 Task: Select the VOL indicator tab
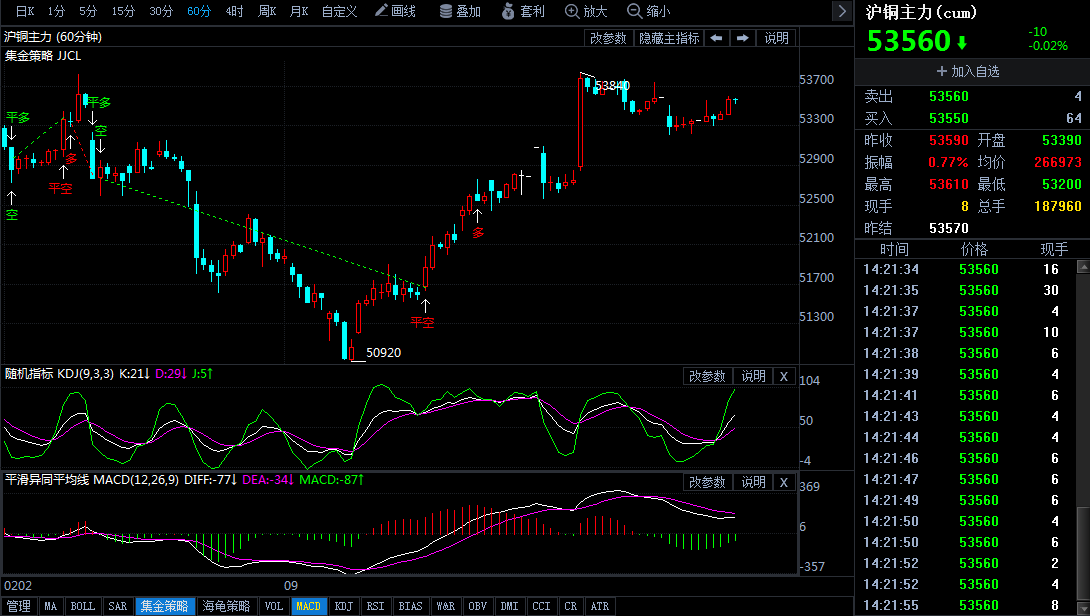[x=274, y=606]
